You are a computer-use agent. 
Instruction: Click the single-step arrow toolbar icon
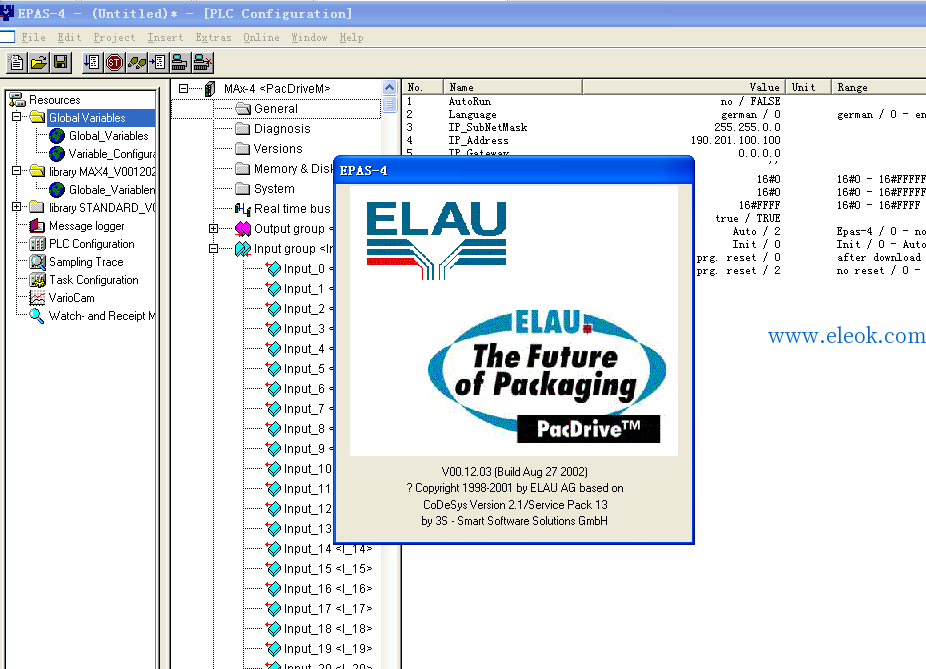pos(158,62)
